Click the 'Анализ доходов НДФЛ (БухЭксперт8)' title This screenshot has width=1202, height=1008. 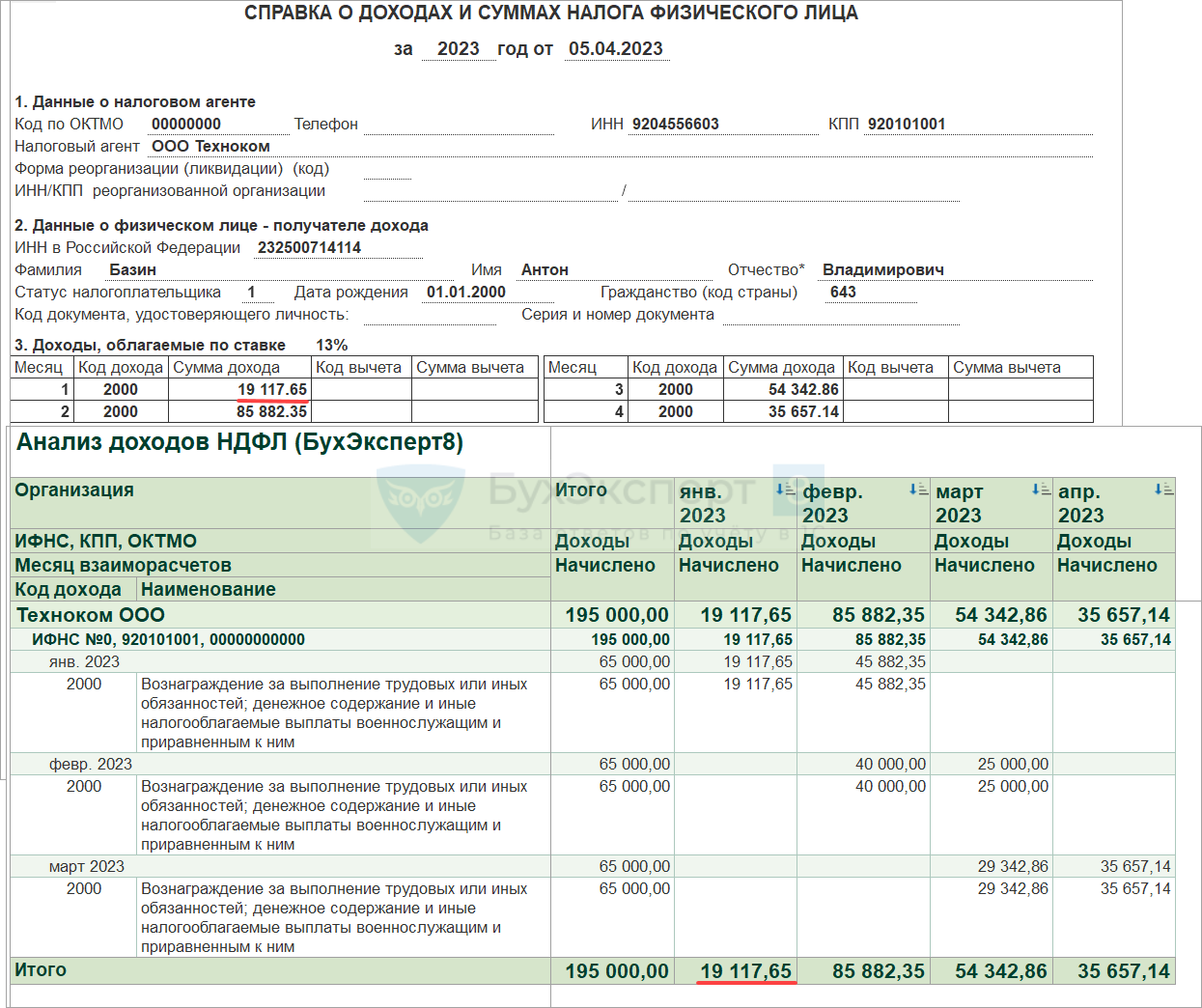pyautogui.click(x=239, y=442)
